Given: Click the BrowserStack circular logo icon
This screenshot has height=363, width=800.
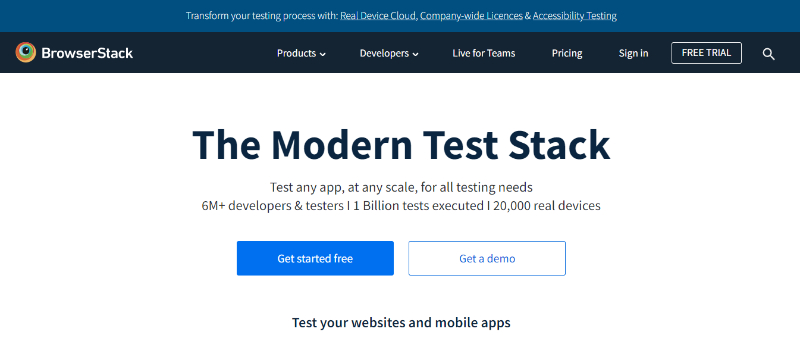Looking at the screenshot, I should click(x=26, y=53).
